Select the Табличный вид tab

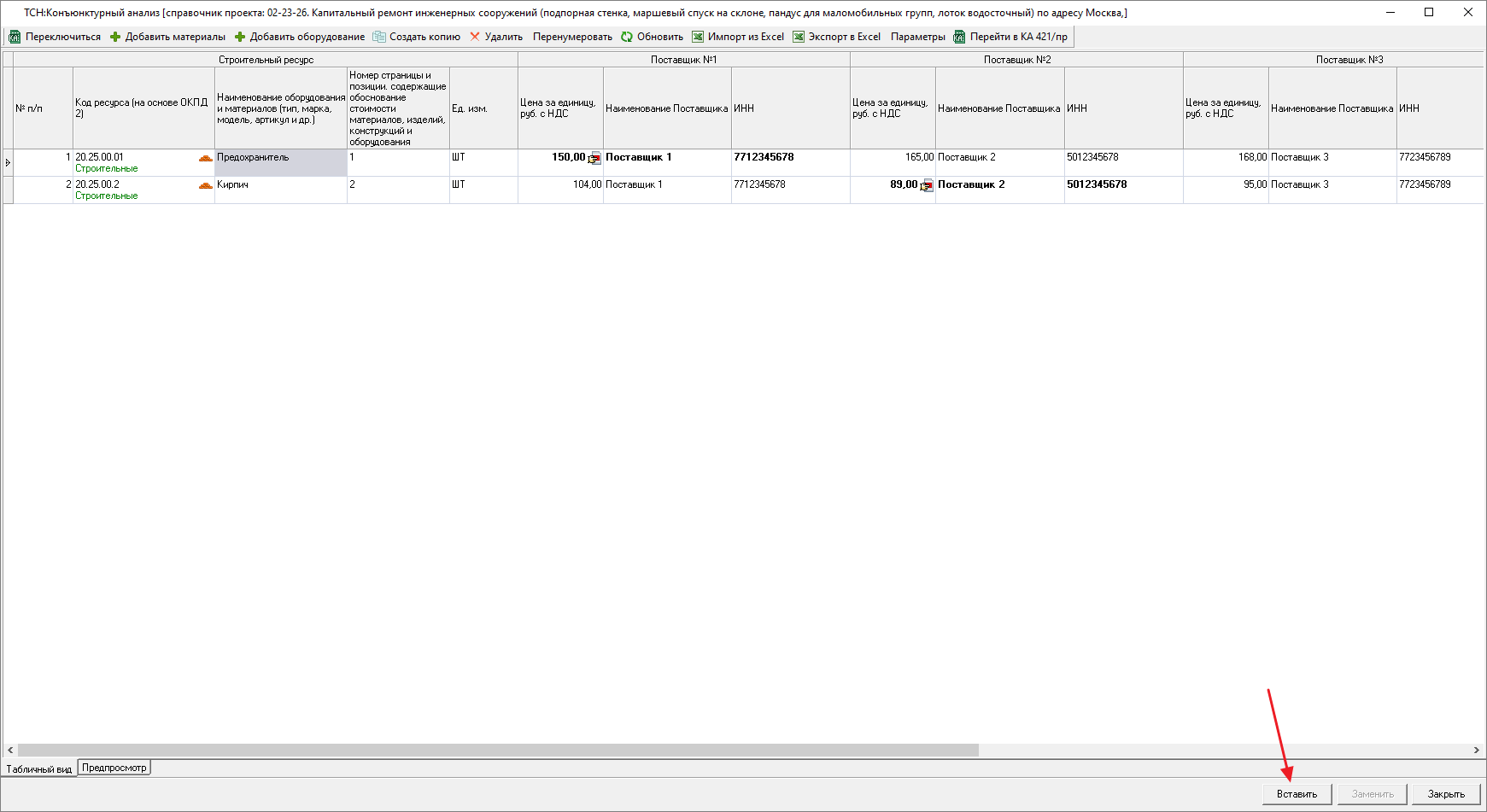pyautogui.click(x=39, y=768)
